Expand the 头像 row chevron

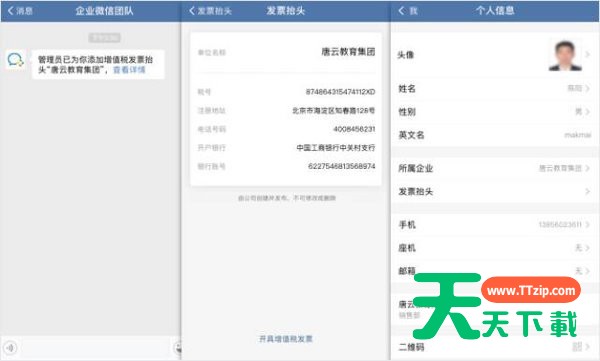[587, 55]
